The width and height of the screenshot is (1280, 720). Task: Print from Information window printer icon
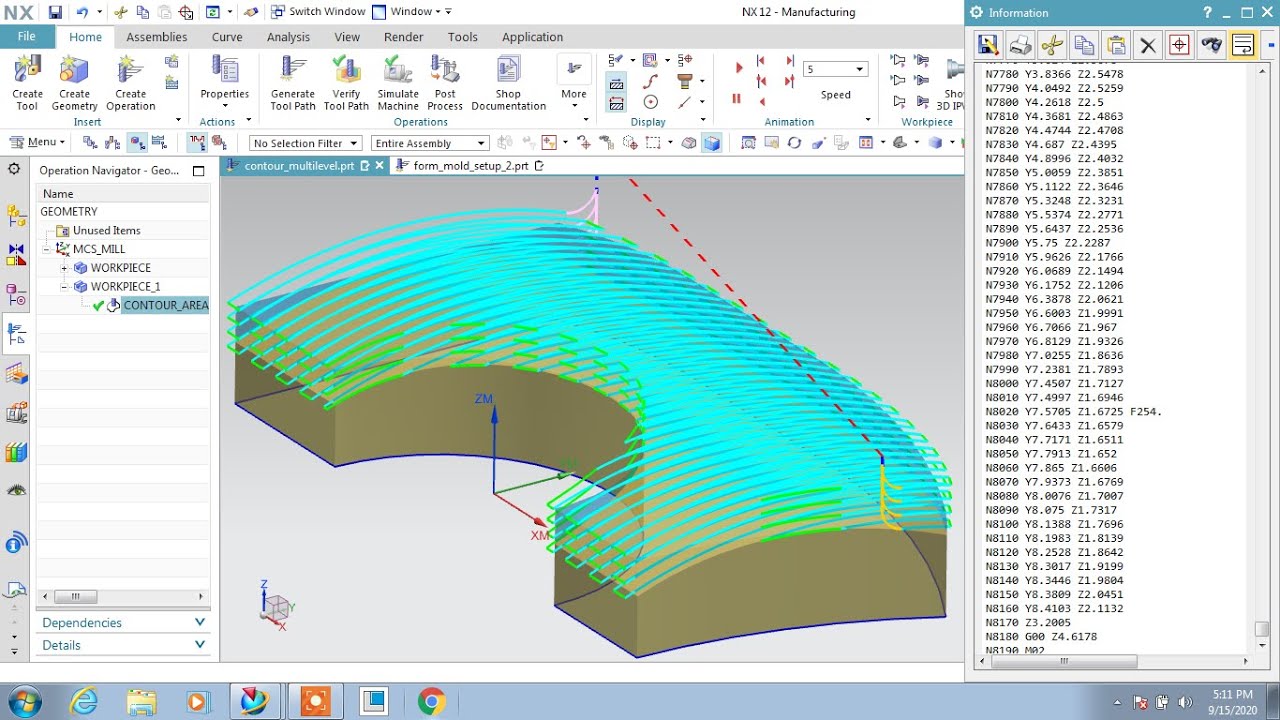click(1020, 45)
